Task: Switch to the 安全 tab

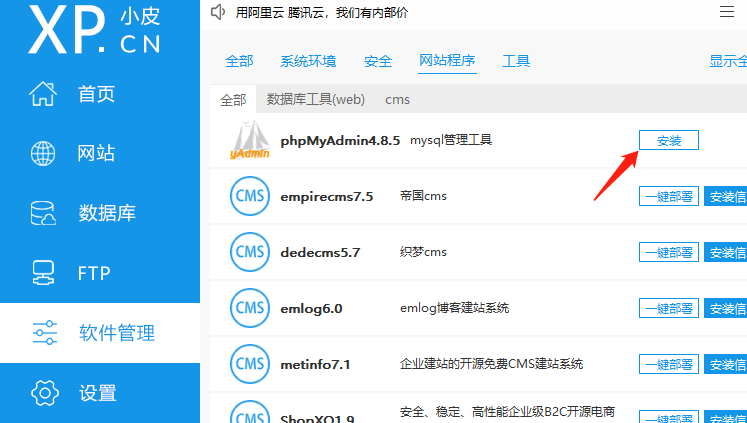Action: (378, 61)
